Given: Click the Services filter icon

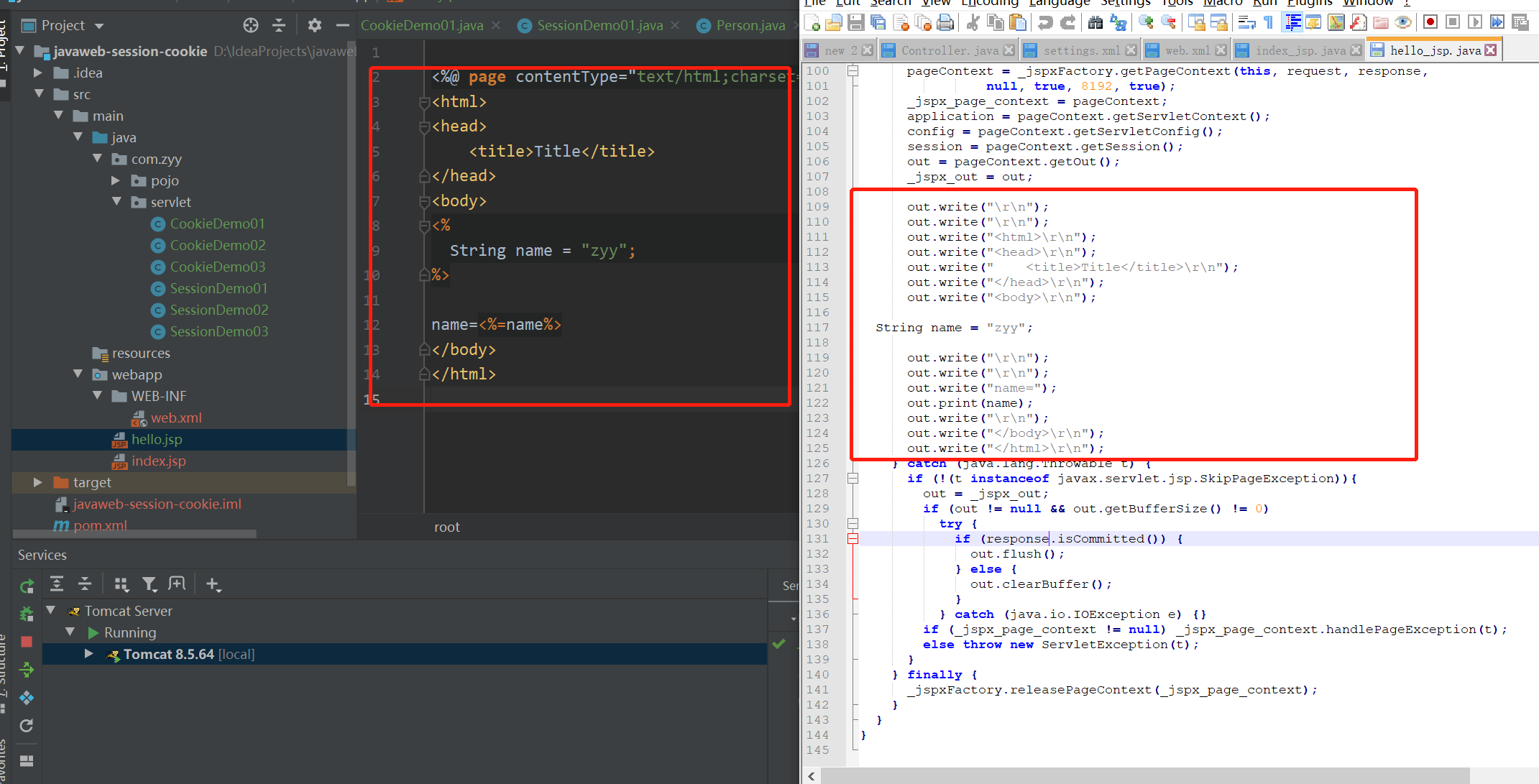Looking at the screenshot, I should [x=149, y=584].
